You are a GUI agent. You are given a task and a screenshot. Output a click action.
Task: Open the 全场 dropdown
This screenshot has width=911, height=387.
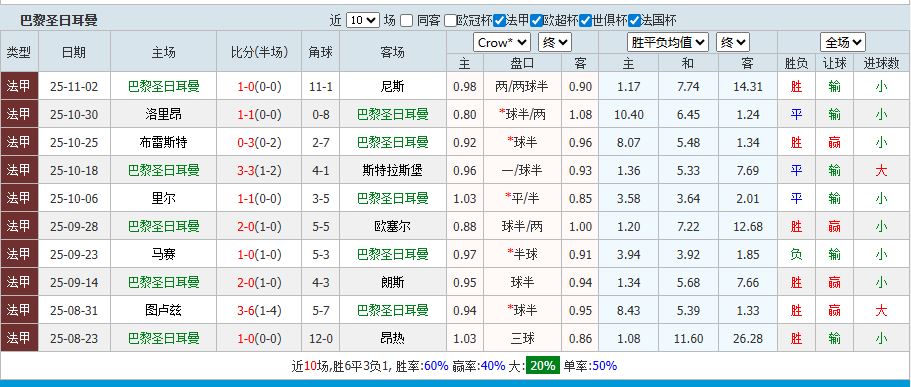click(x=843, y=42)
